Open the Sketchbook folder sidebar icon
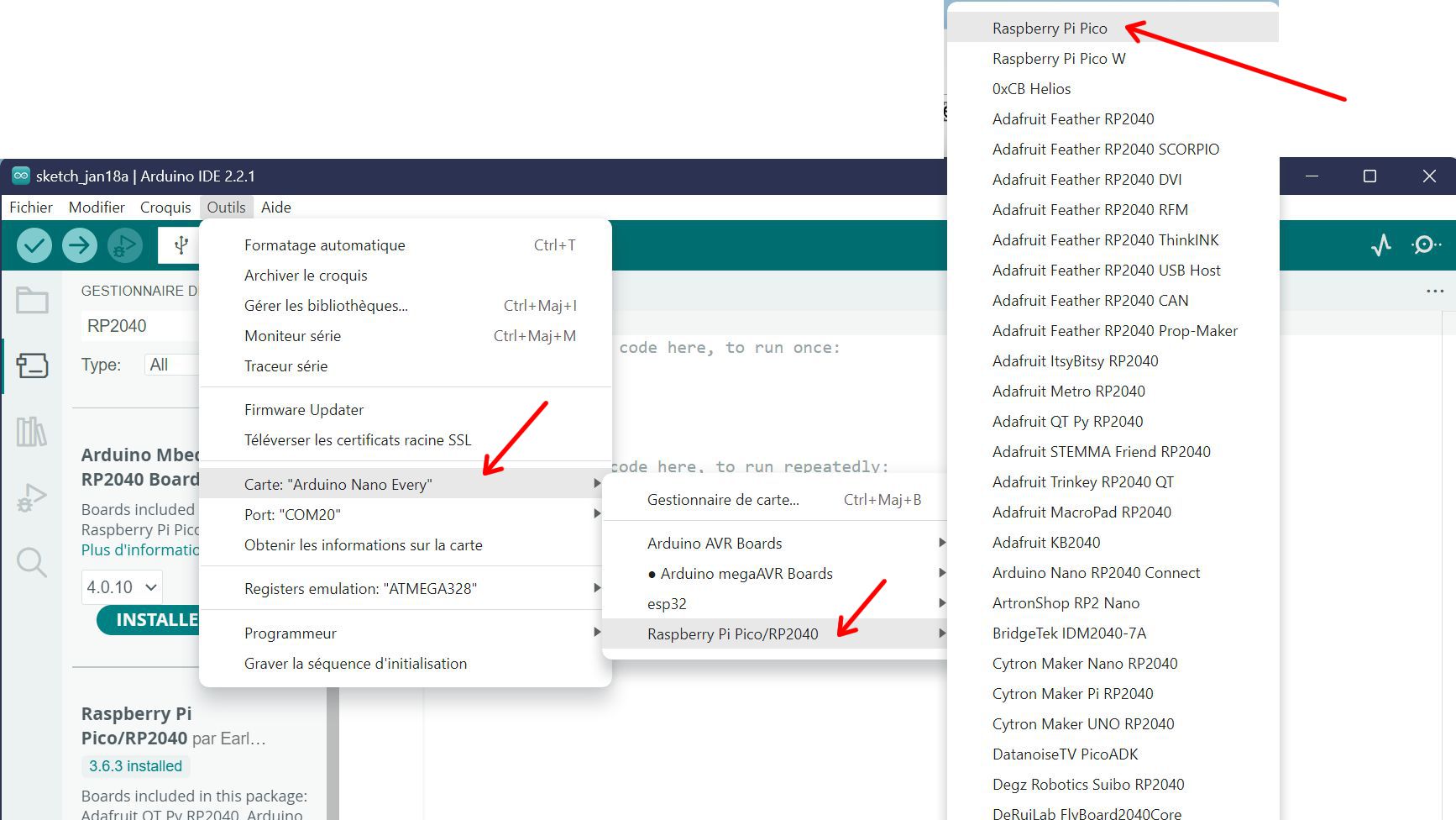Image resolution: width=1456 pixels, height=820 pixels. [32, 301]
